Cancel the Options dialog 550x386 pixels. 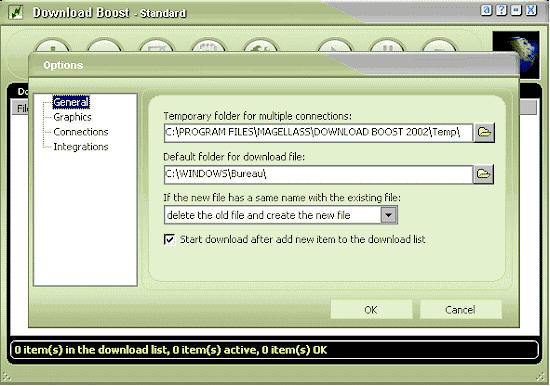(460, 310)
